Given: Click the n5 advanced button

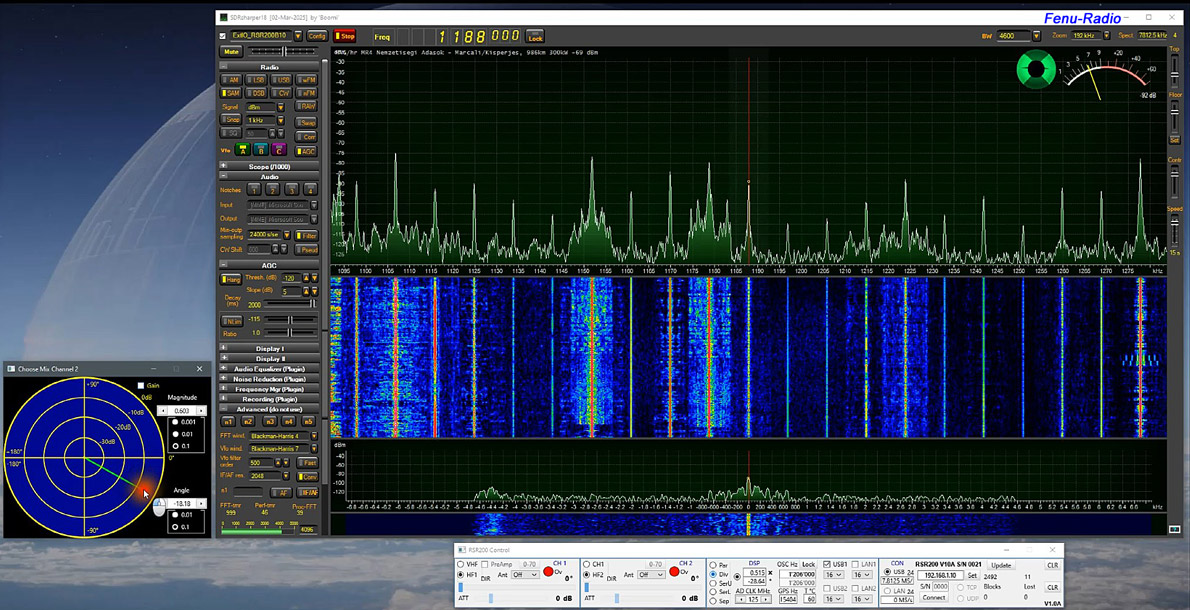Looking at the screenshot, I should (x=308, y=421).
